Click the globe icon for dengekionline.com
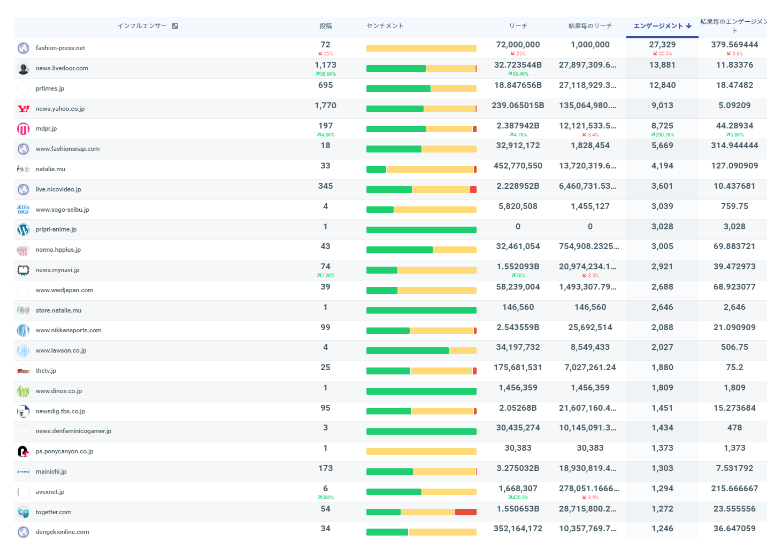The image size is (783, 555). [23, 532]
